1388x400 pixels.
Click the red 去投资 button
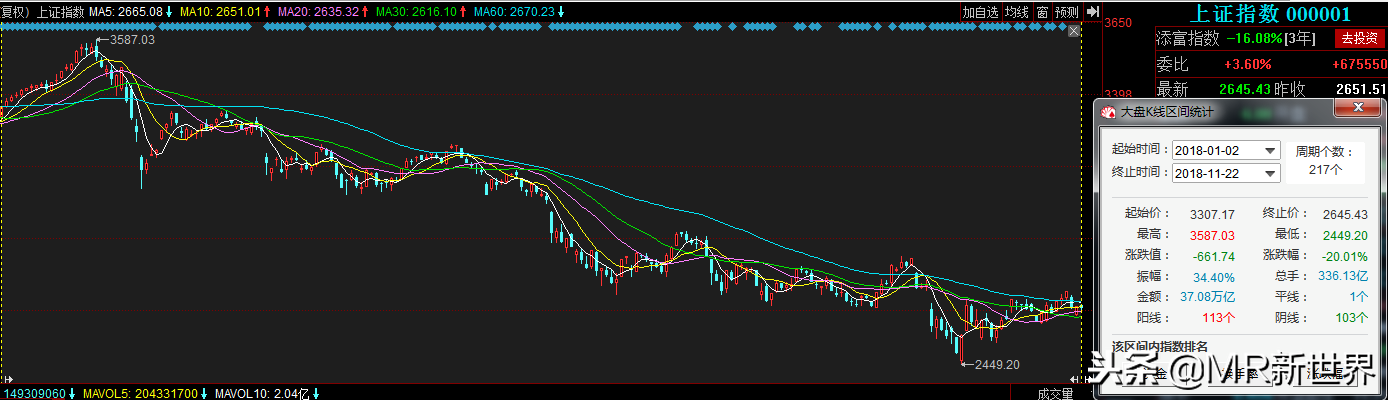coord(1360,39)
